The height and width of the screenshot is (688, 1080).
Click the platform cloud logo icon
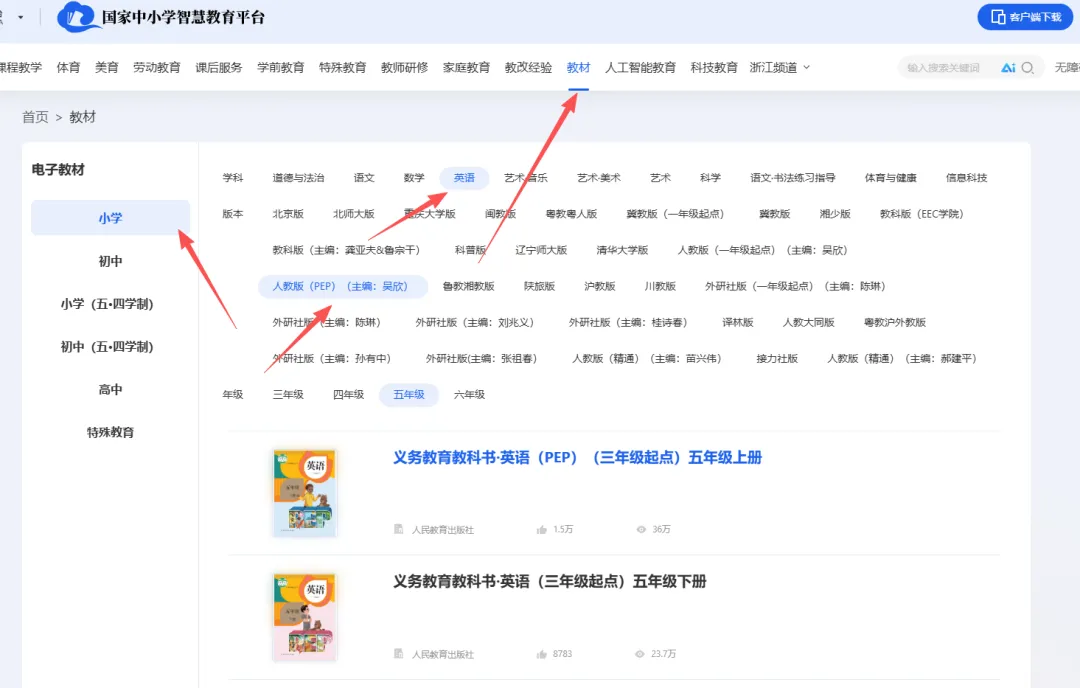pos(78,17)
